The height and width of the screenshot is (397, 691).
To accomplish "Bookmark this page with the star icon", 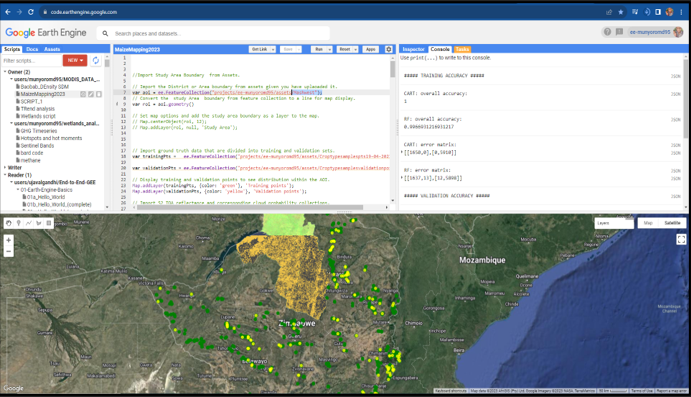I will pos(620,12).
